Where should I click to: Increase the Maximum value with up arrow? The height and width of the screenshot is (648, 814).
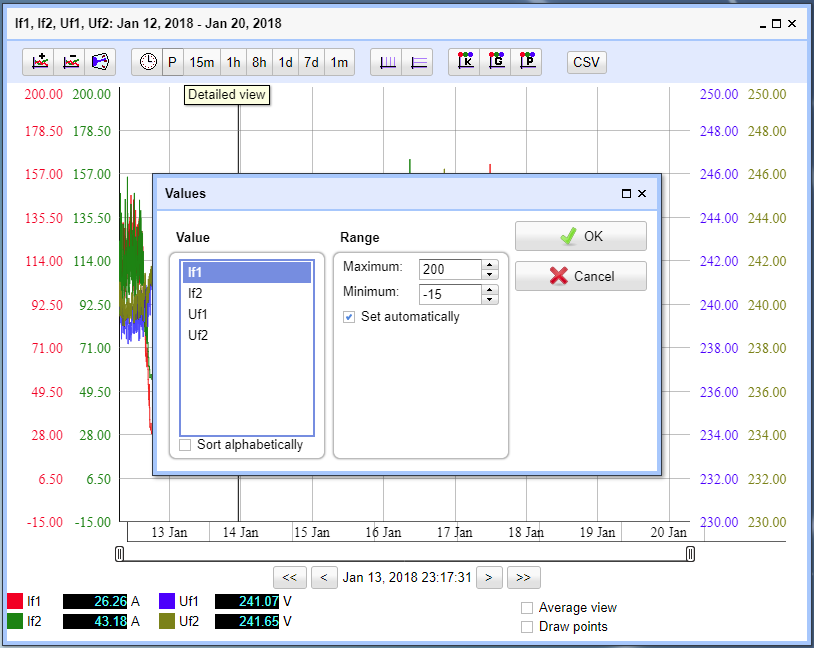(x=490, y=265)
